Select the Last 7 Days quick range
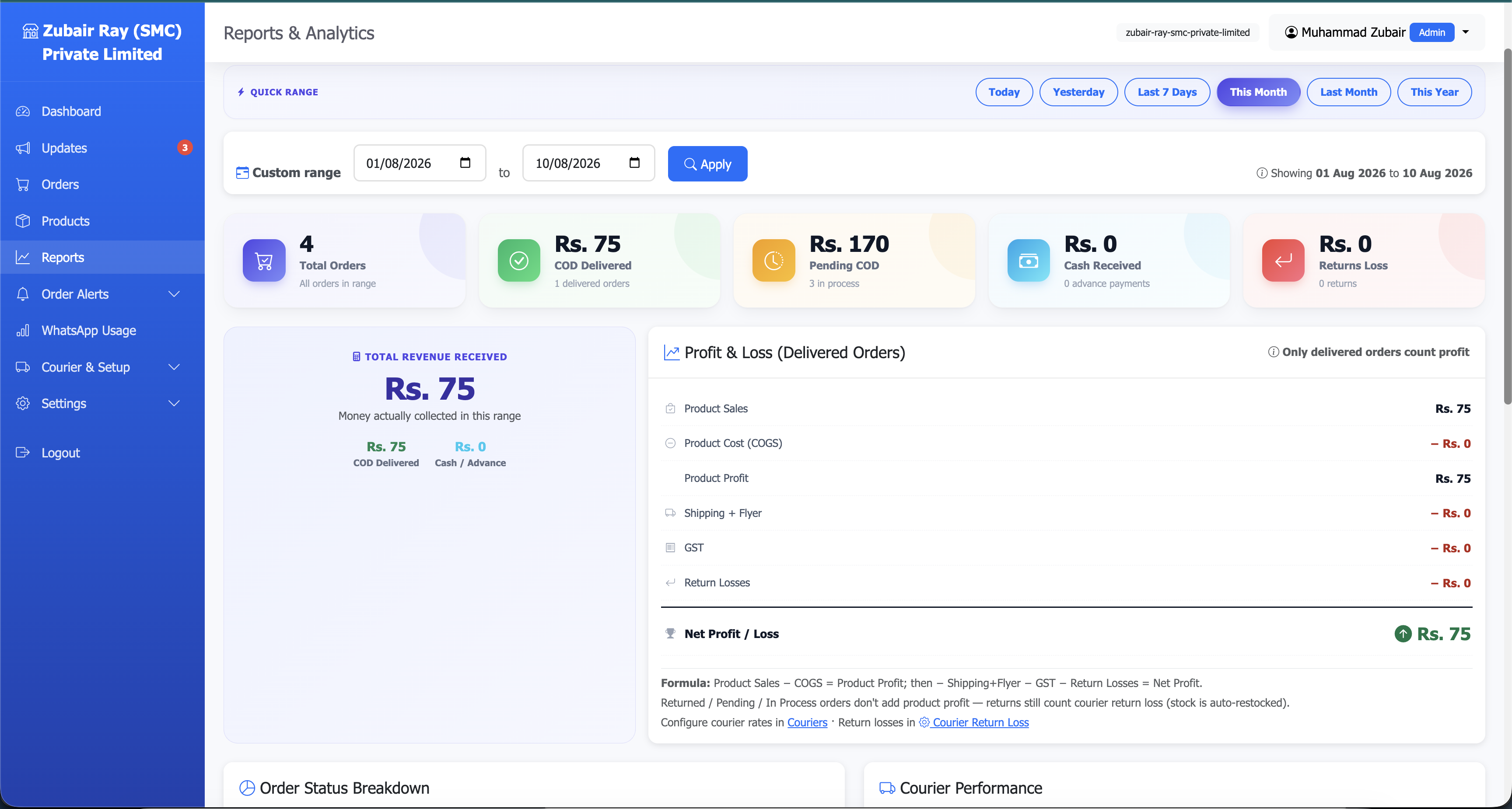1512x809 pixels. pyautogui.click(x=1167, y=92)
